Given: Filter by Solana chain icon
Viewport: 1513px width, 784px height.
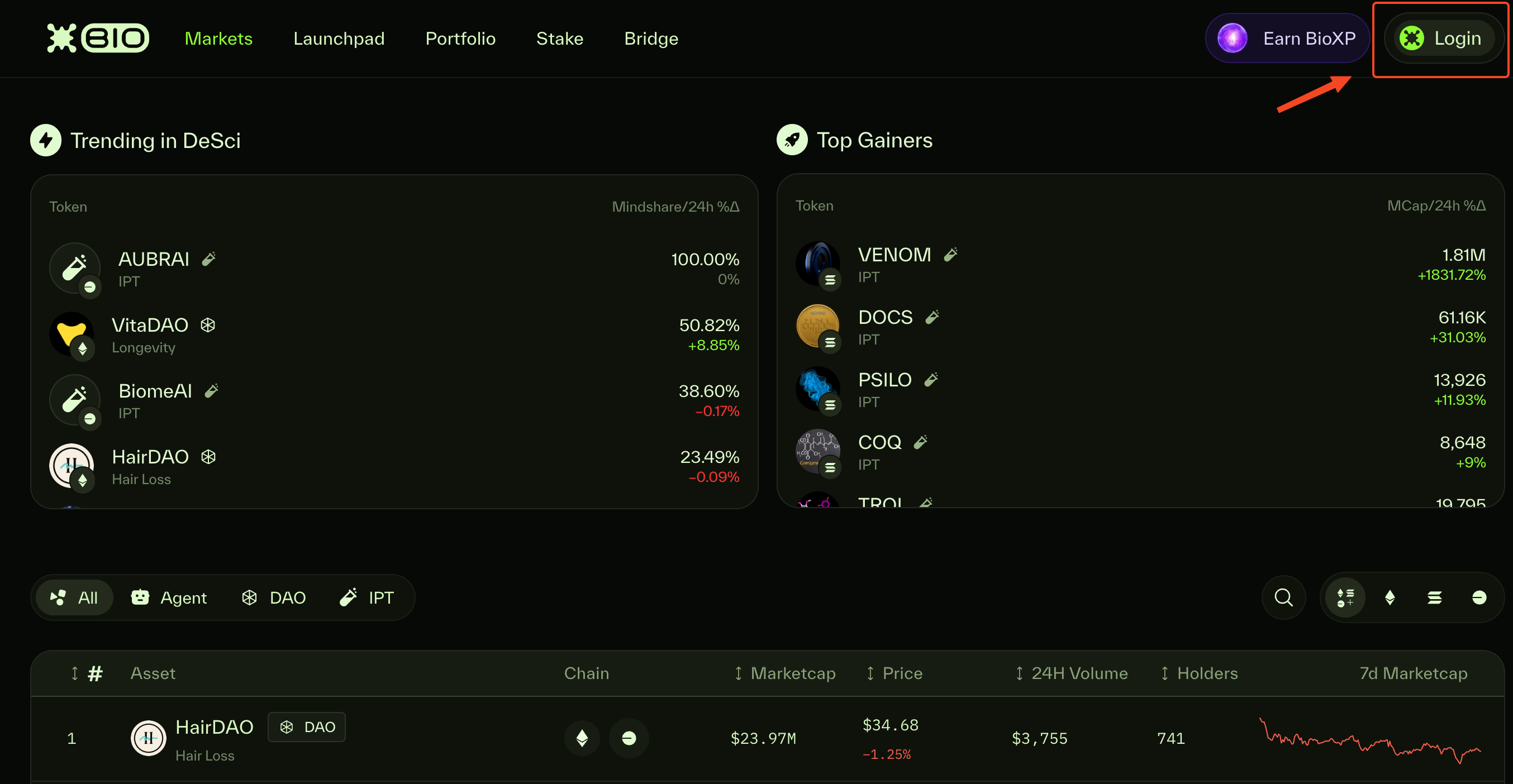Looking at the screenshot, I should pyautogui.click(x=1434, y=597).
